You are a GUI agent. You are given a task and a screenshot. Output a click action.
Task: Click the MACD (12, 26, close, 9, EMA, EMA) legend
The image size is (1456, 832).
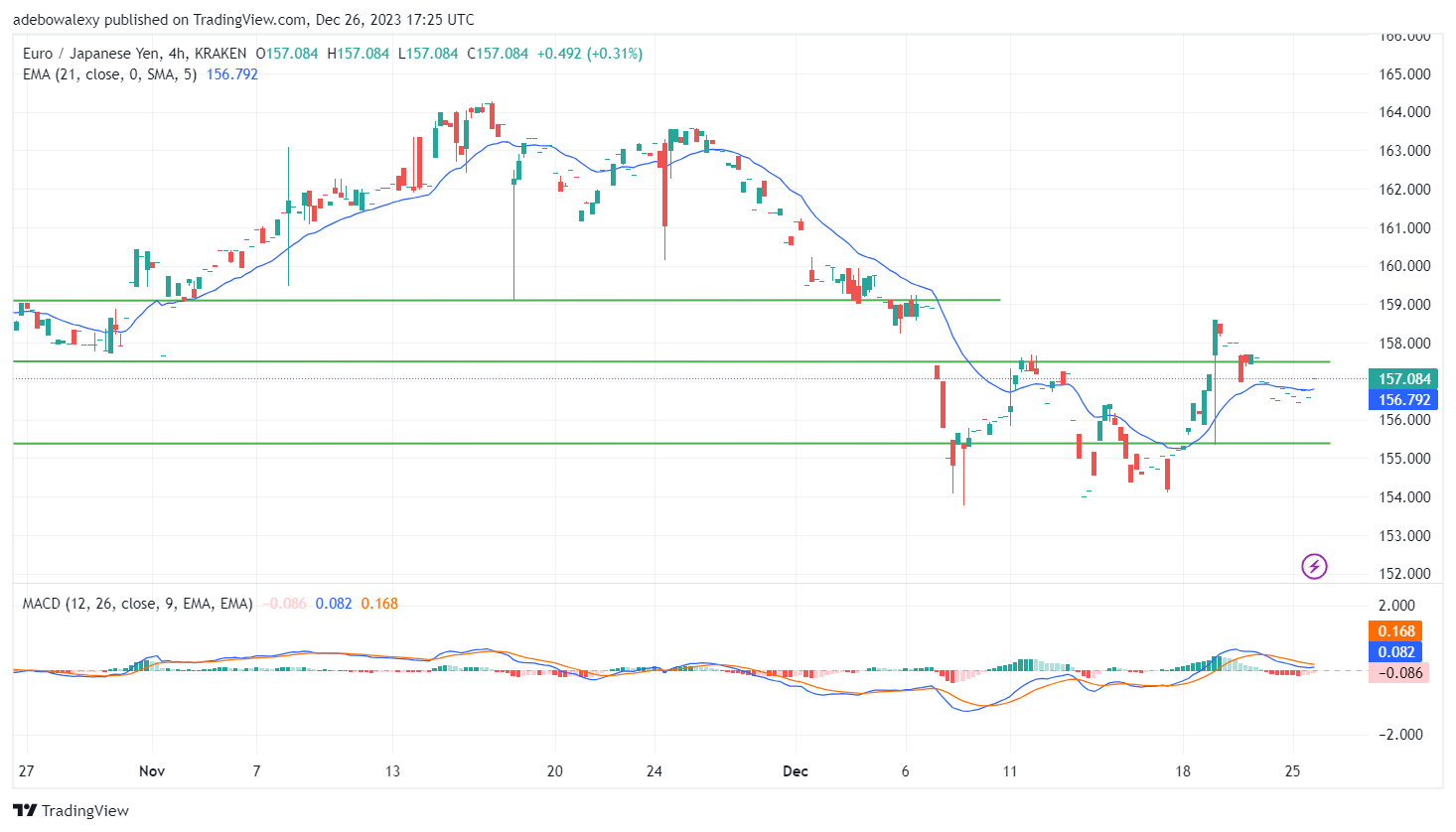pyautogui.click(x=138, y=604)
